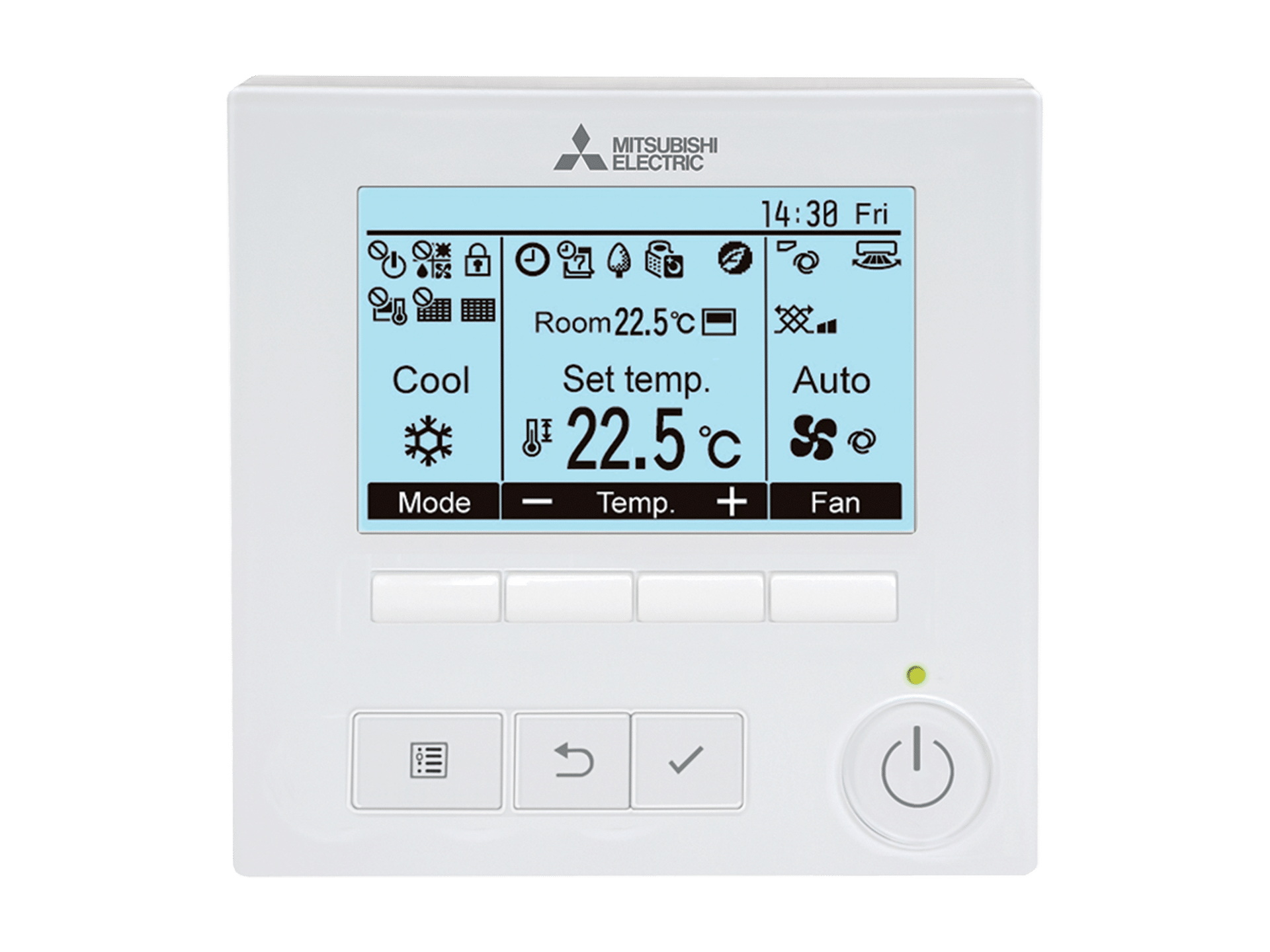
Task: Open the menu with the list button
Action: (x=427, y=760)
